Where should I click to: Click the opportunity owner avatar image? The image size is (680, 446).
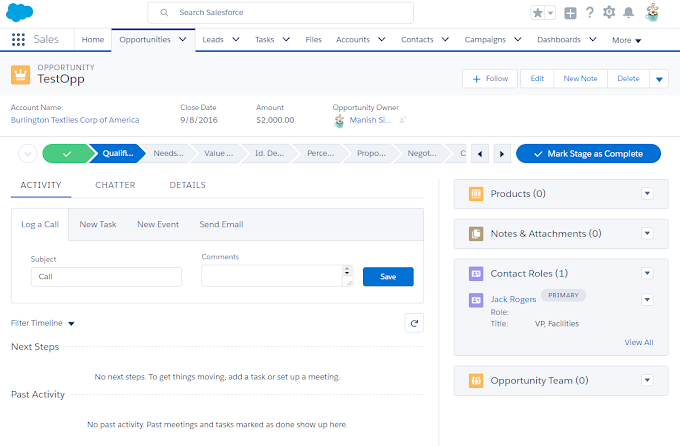[339, 121]
